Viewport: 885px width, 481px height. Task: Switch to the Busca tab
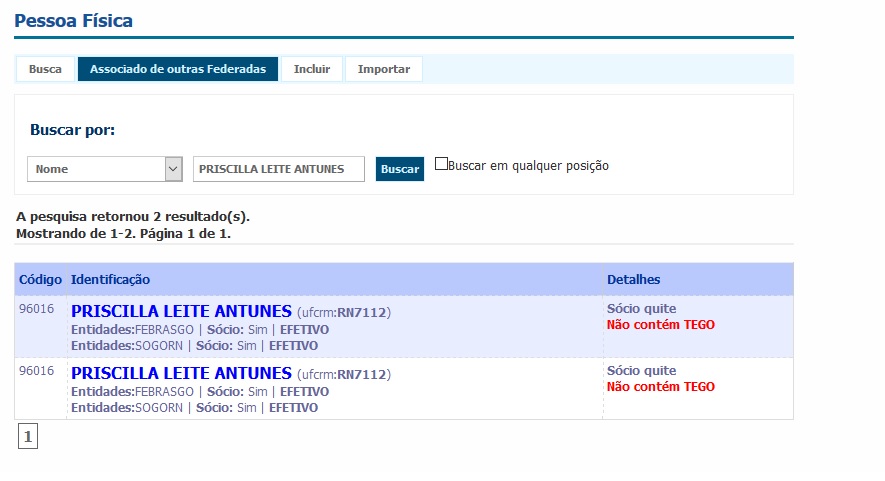[45, 69]
